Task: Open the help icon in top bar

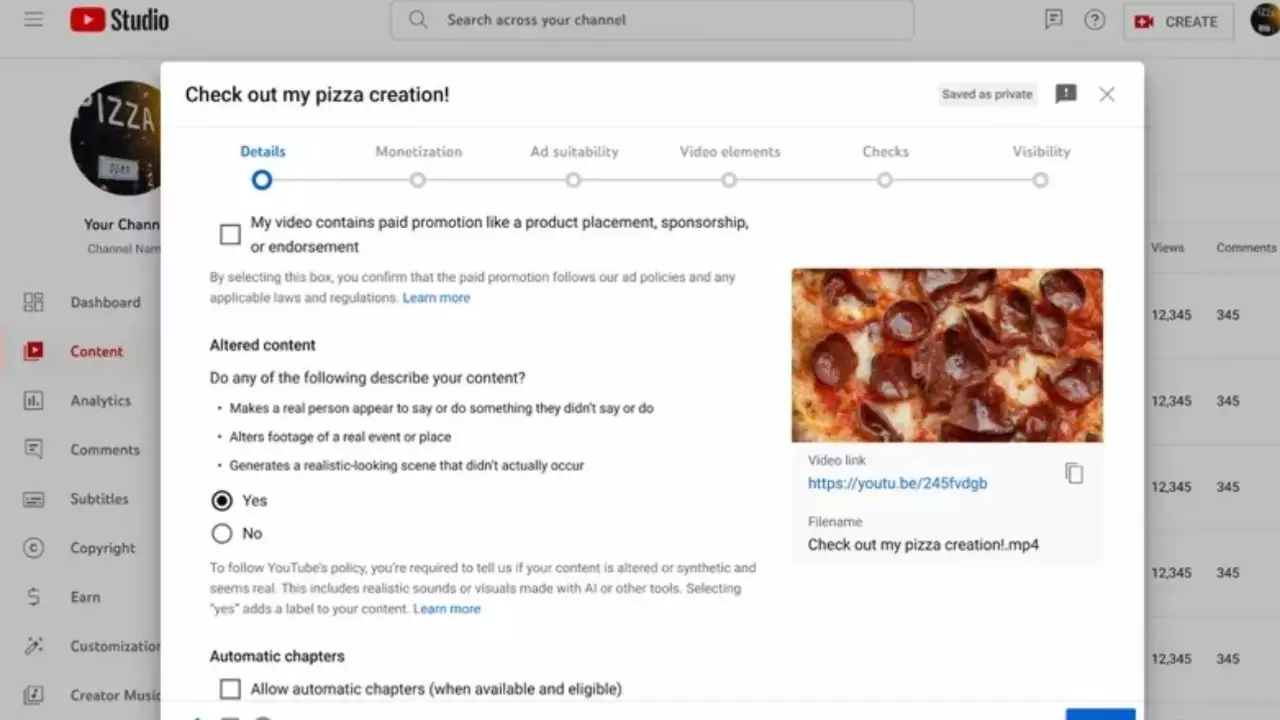Action: [1094, 20]
